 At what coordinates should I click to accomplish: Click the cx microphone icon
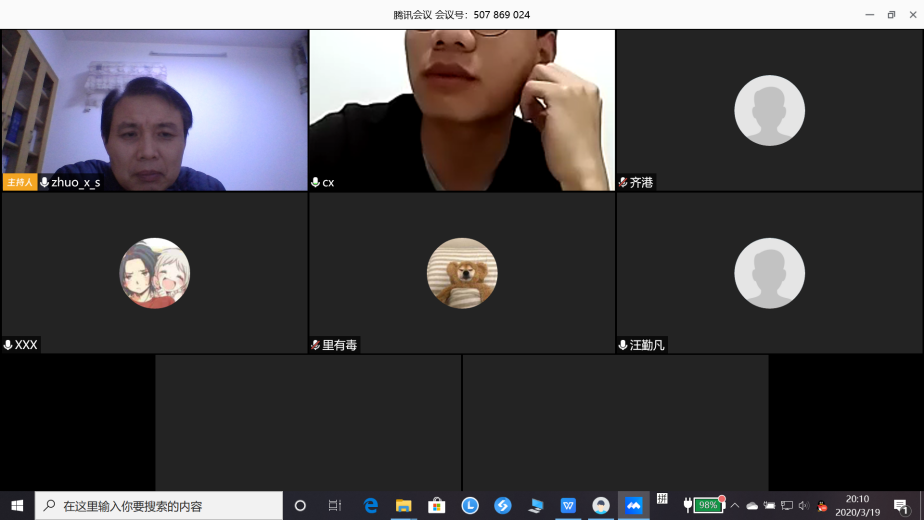[x=316, y=183]
